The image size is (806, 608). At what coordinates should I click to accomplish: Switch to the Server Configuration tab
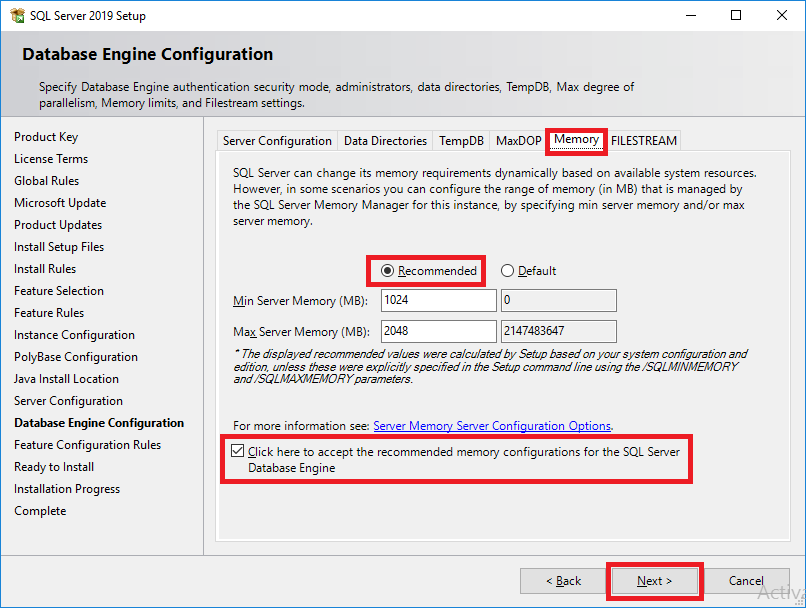click(277, 141)
